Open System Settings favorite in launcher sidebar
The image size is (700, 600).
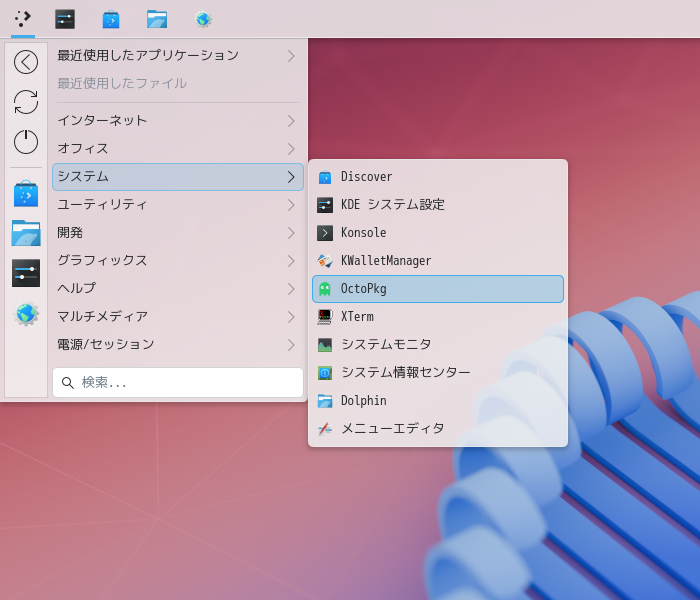pos(26,273)
